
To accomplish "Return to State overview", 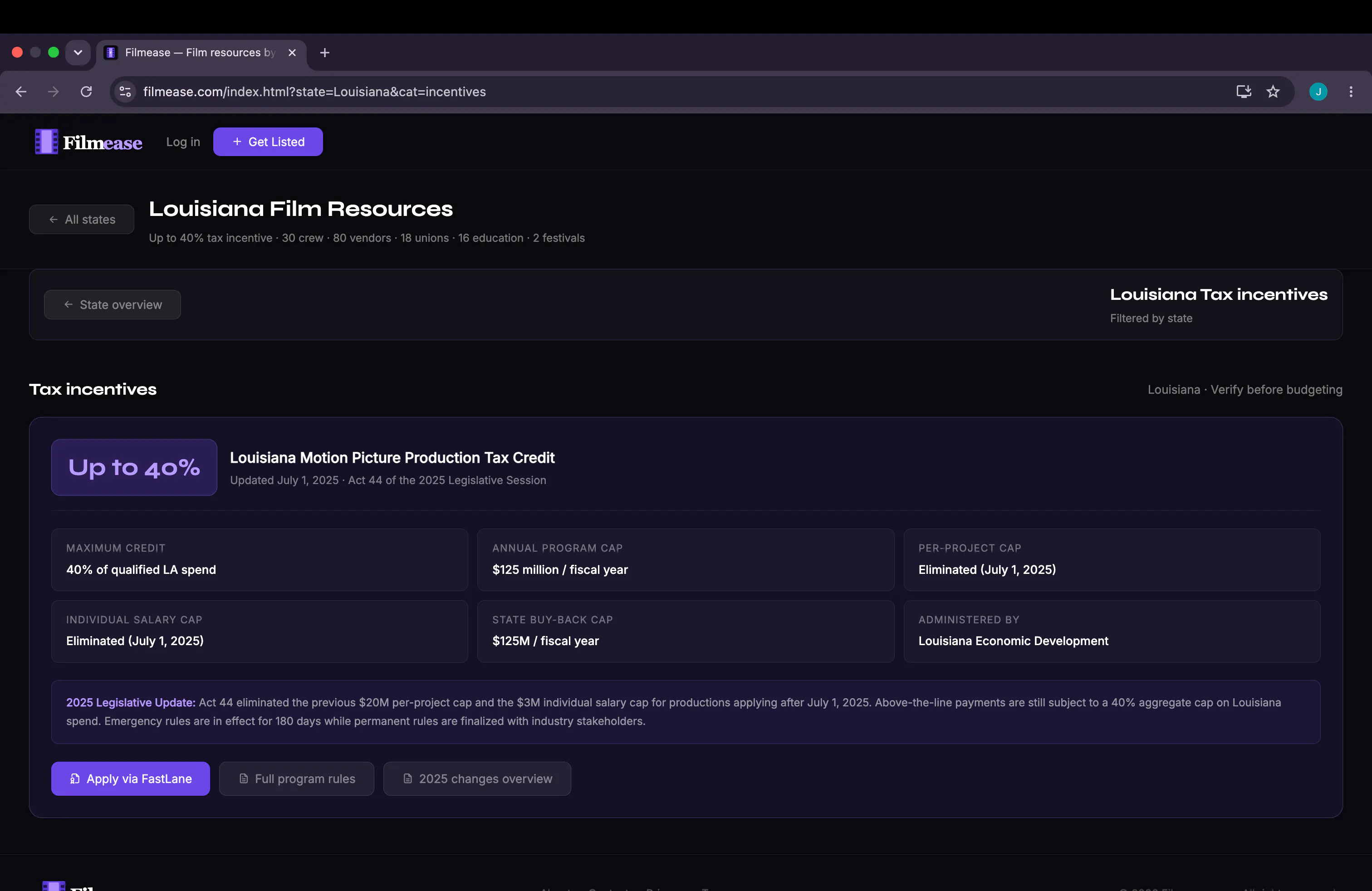I will coord(113,305).
